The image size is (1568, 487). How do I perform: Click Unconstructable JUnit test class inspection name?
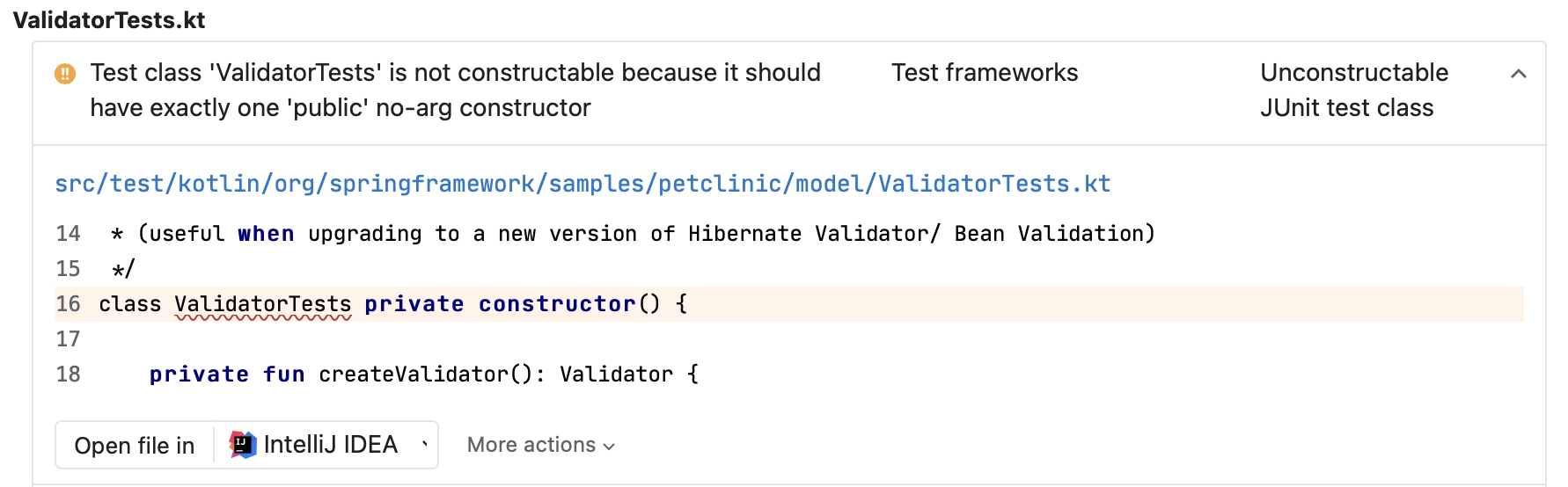click(x=1354, y=90)
